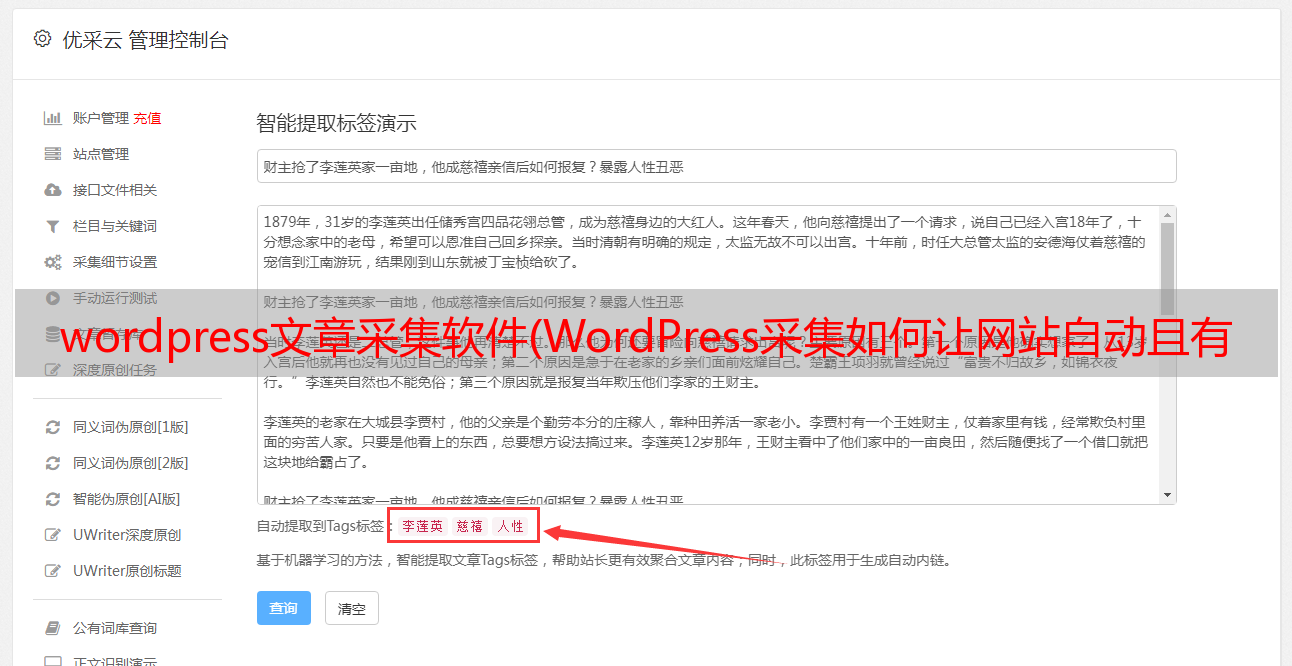Click the bar chart icon for 账户管理
This screenshot has width=1292, height=666.
tap(52, 118)
